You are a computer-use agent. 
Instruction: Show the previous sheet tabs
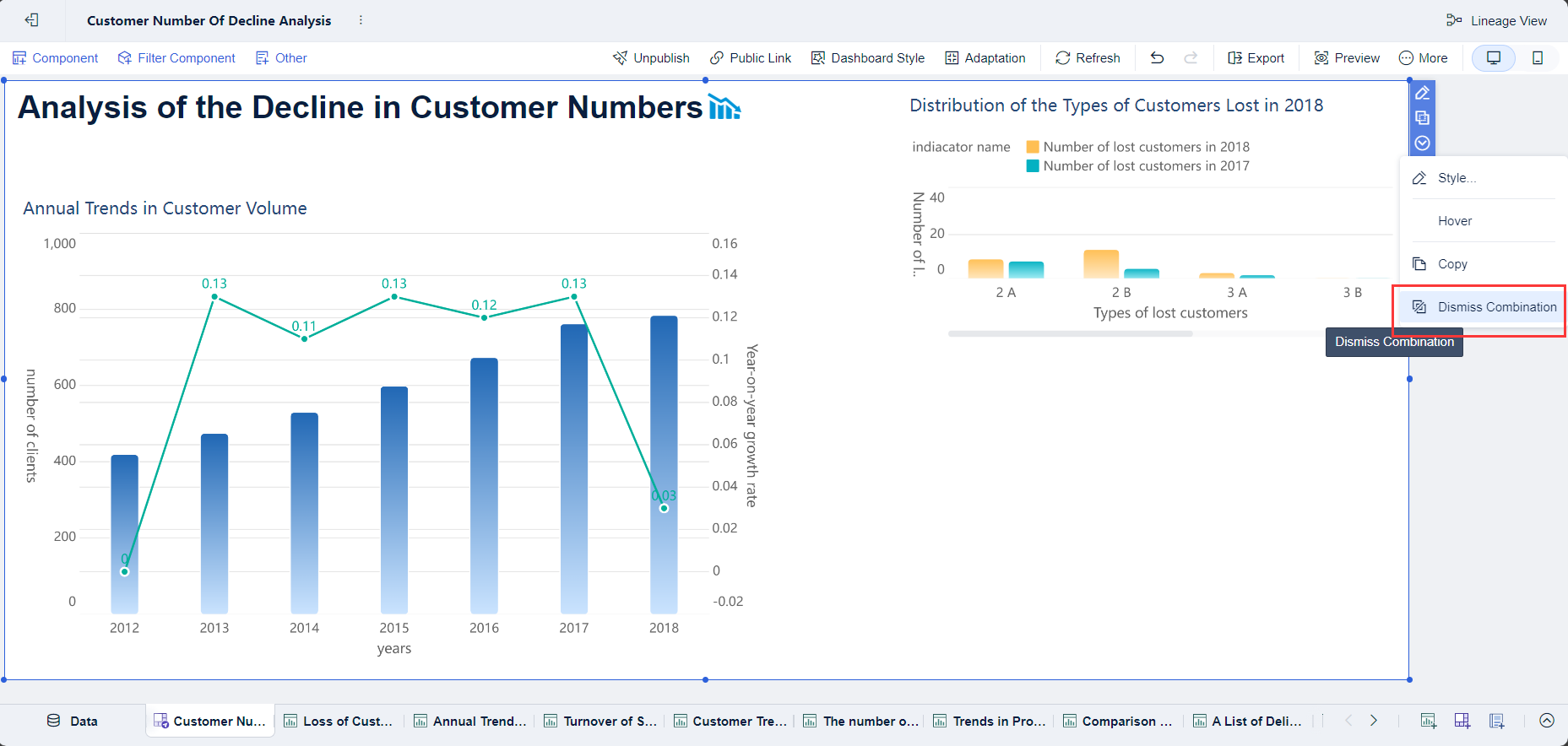point(1348,721)
